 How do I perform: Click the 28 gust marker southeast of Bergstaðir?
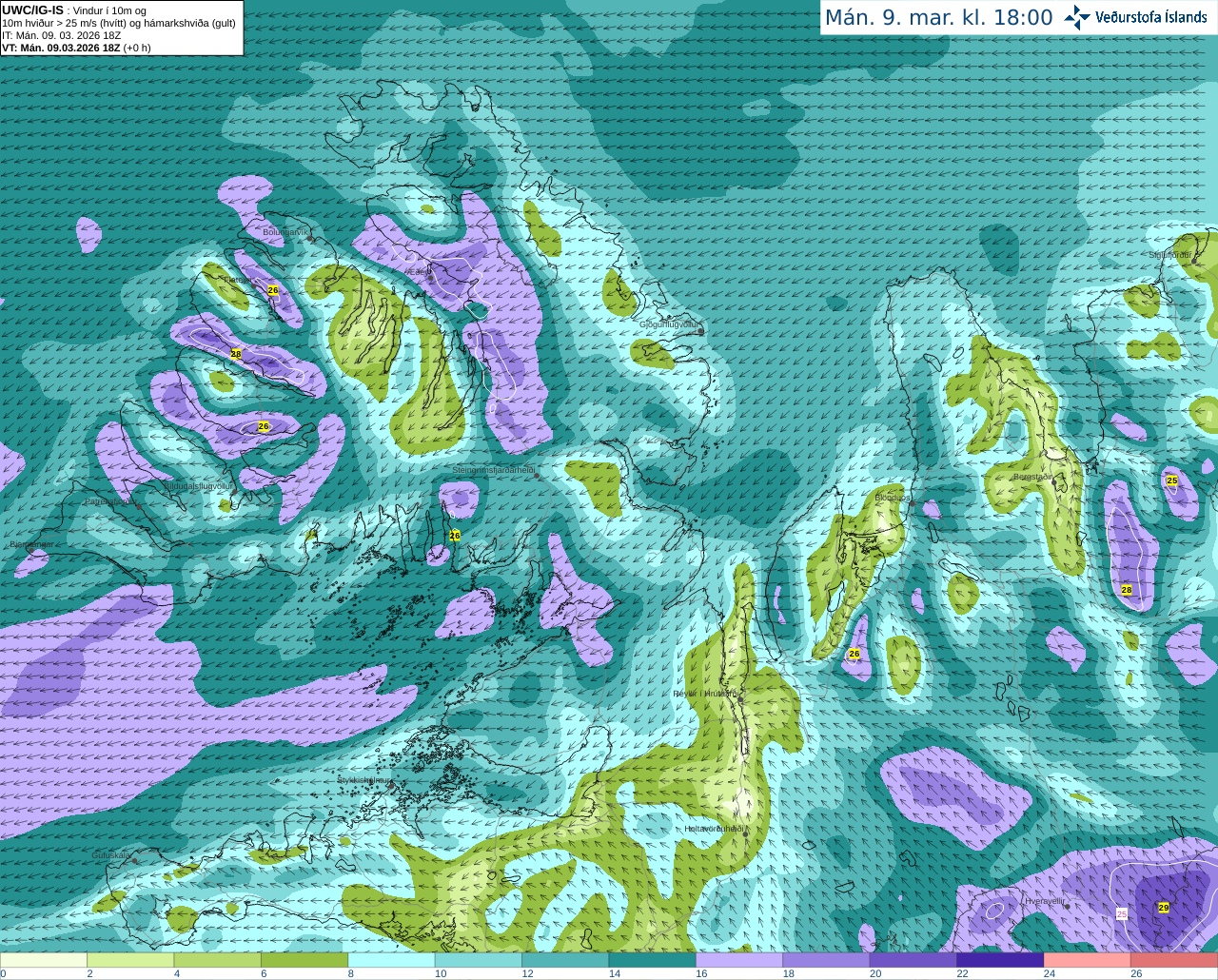tap(1127, 590)
